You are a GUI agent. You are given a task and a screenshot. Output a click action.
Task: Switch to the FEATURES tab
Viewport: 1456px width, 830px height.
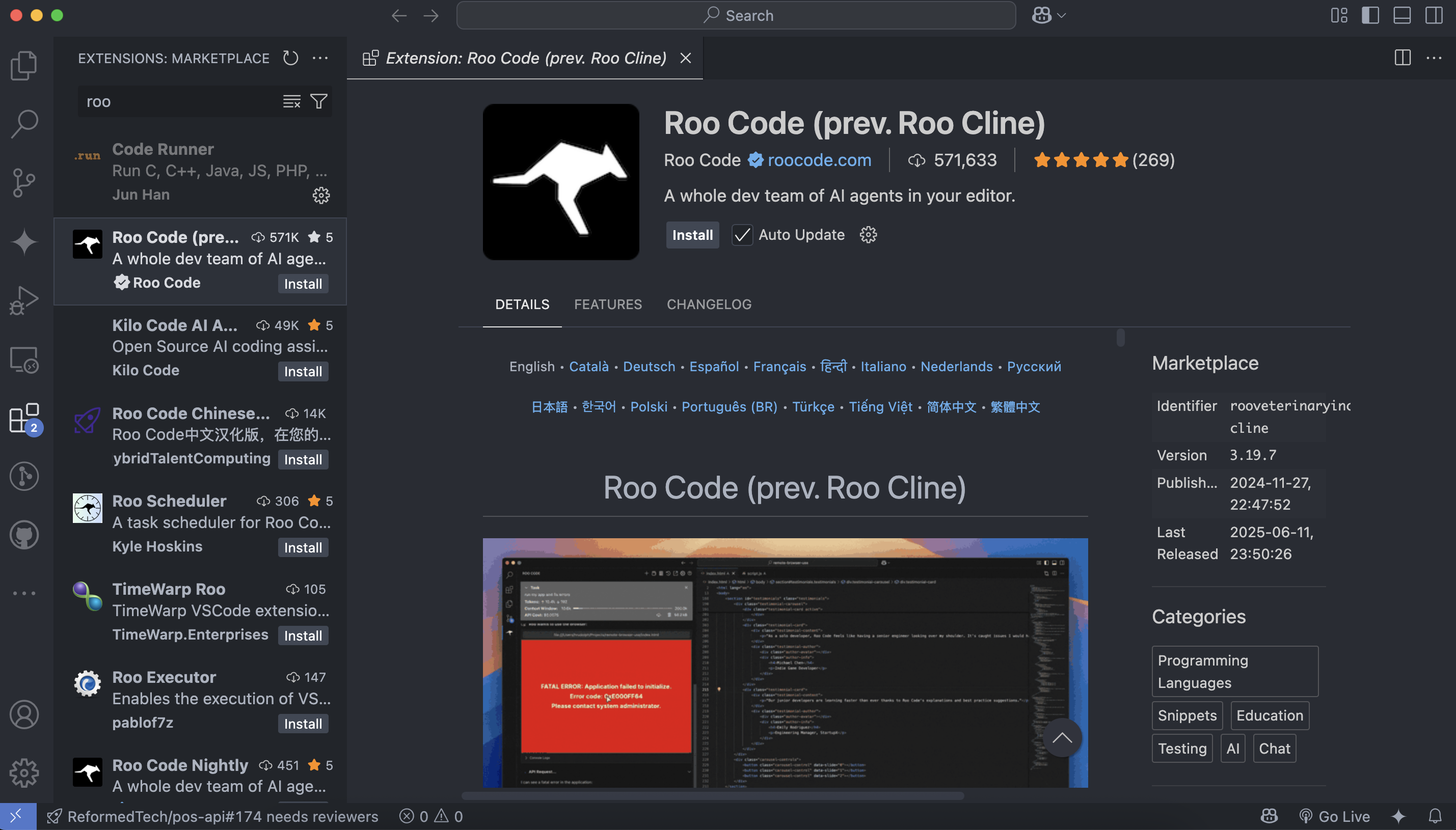[608, 305]
